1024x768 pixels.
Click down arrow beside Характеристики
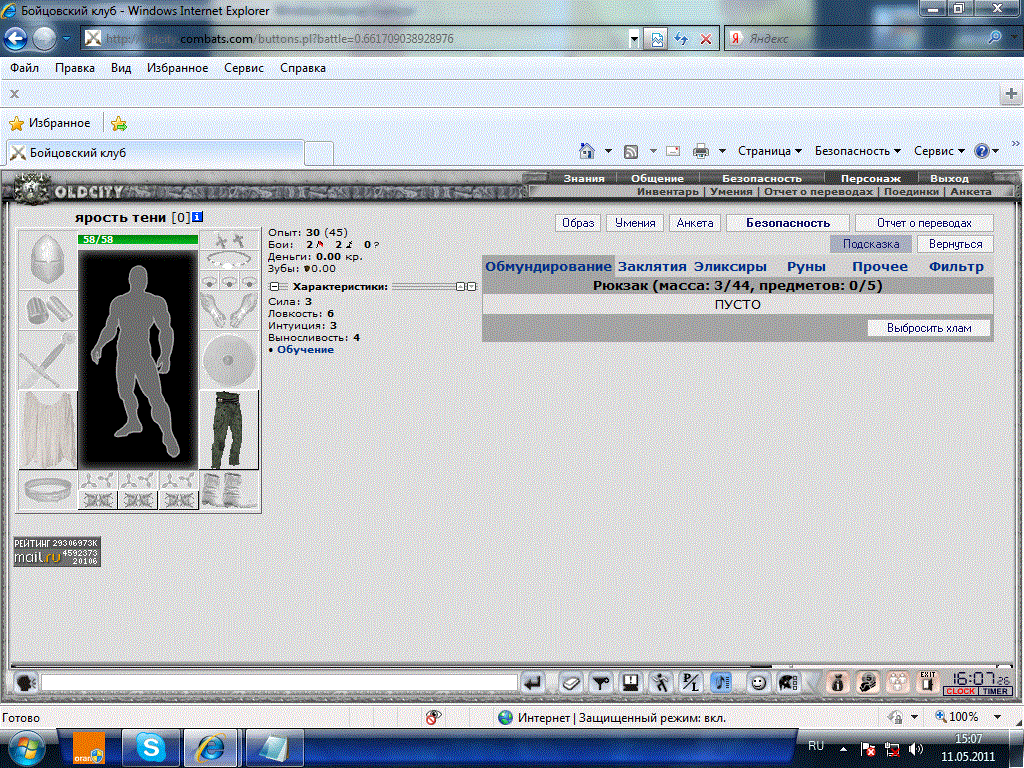[472, 287]
